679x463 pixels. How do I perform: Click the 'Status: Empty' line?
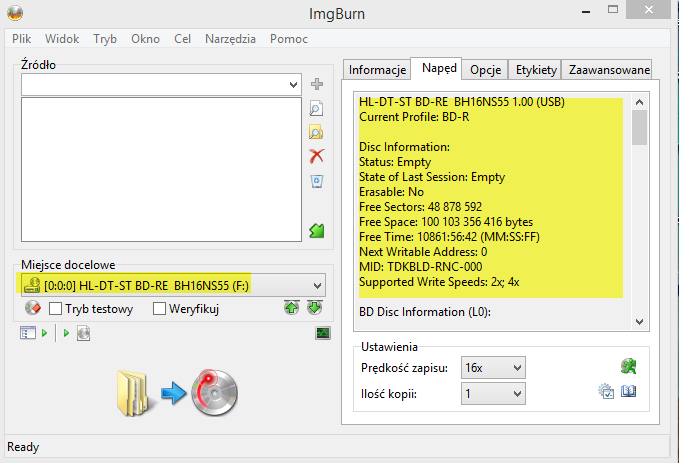(x=395, y=162)
